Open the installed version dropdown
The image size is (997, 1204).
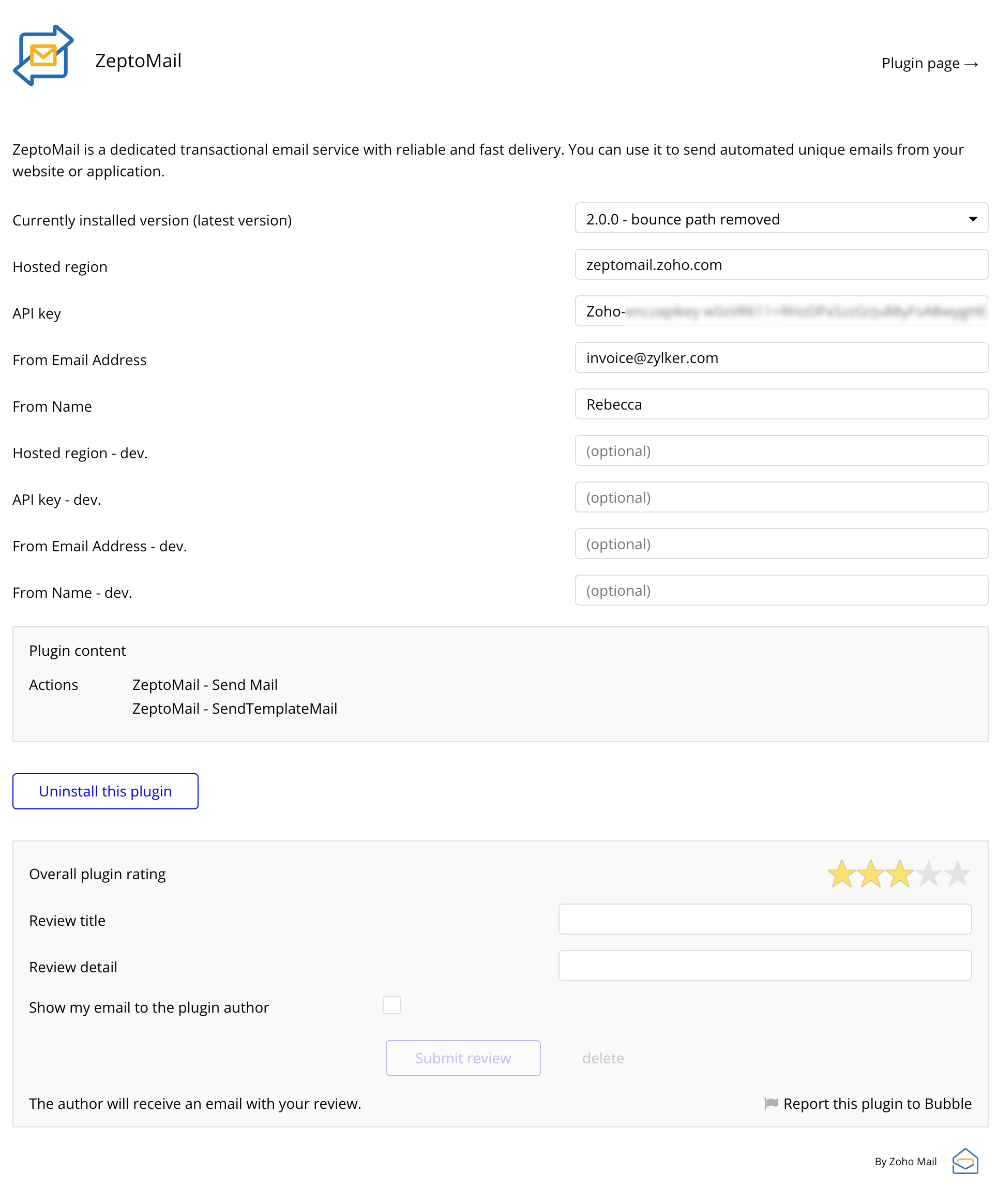coord(781,218)
